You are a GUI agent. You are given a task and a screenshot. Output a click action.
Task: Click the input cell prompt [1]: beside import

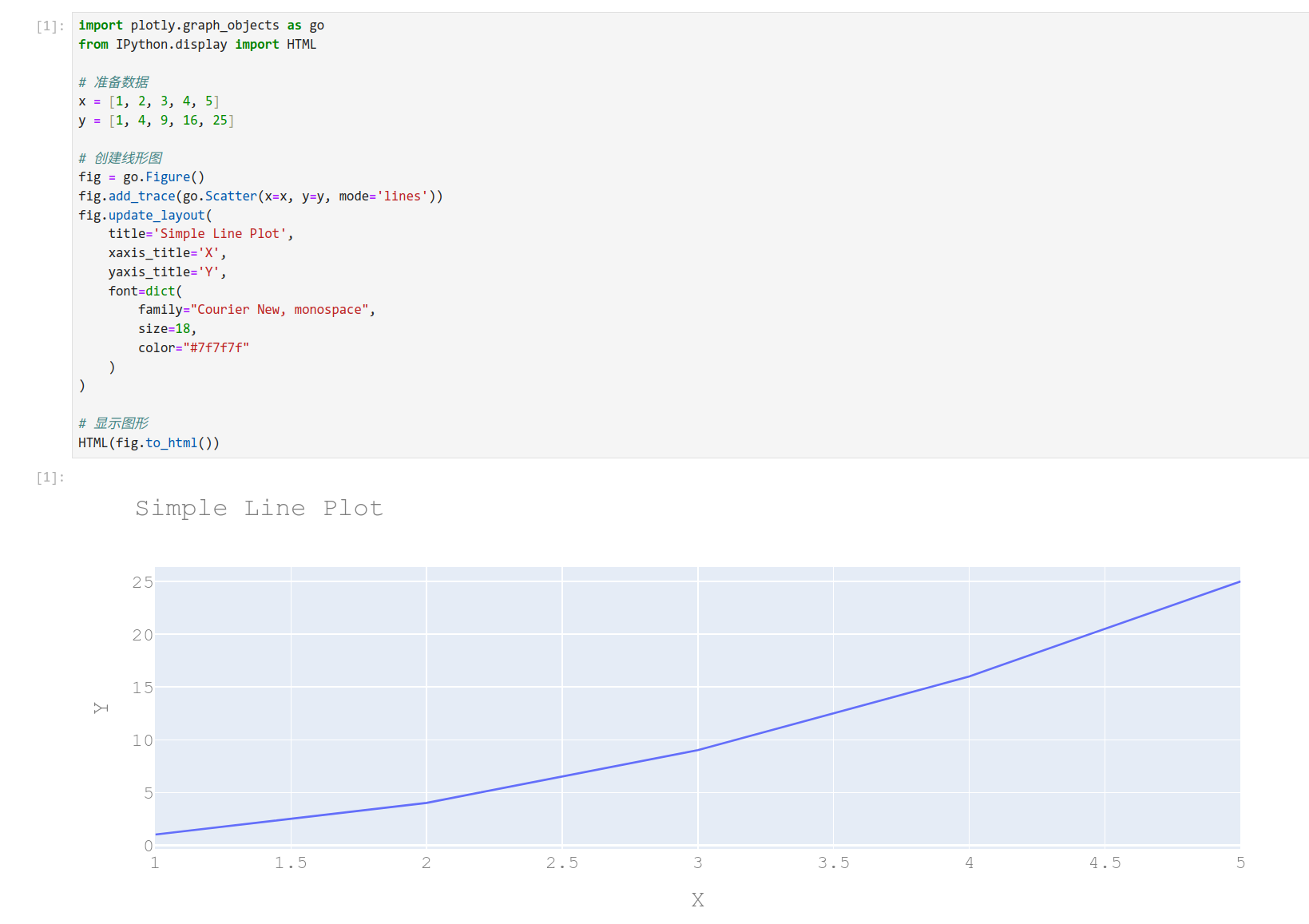tap(50, 26)
